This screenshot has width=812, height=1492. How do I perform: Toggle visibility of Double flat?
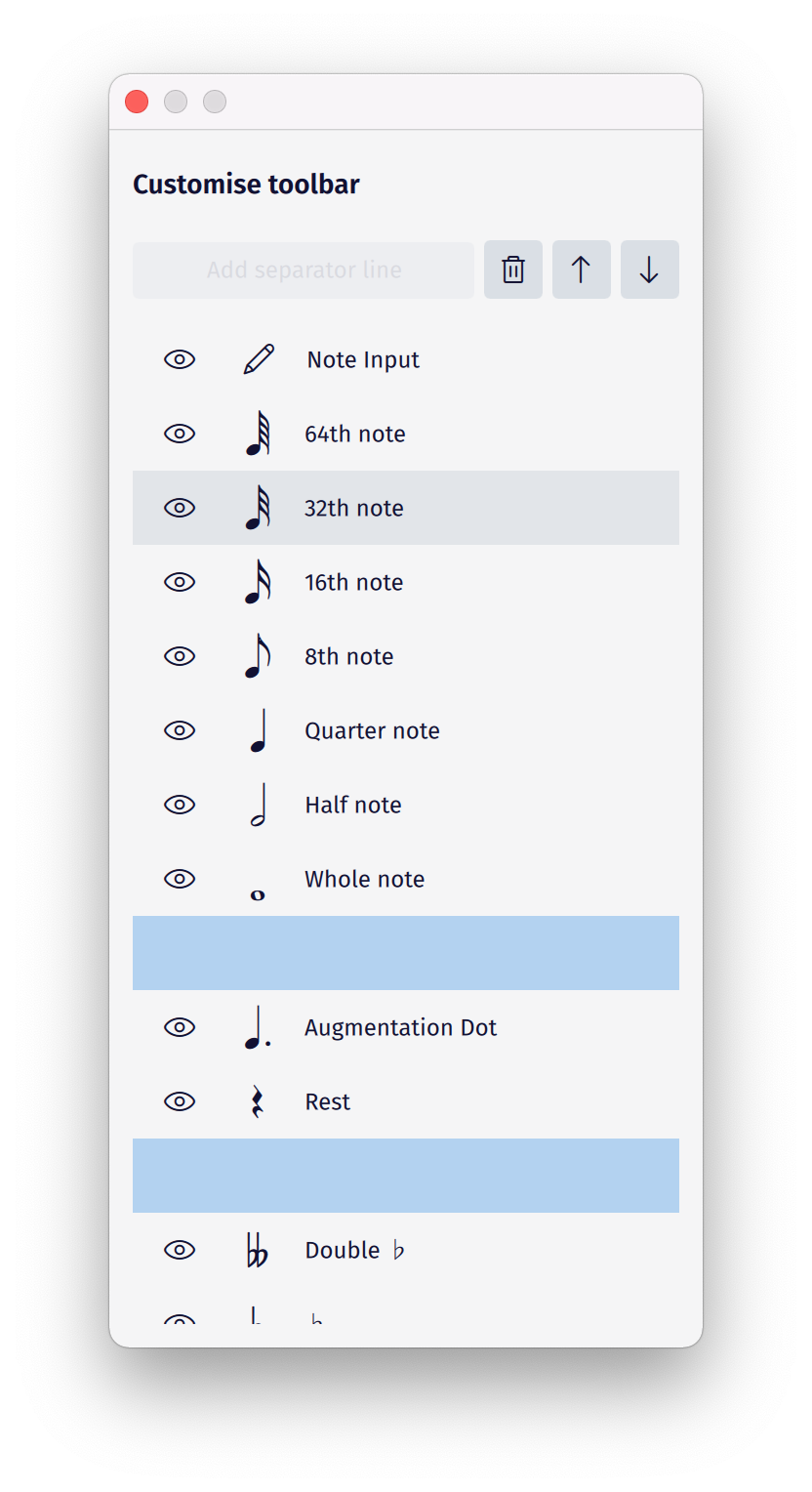click(x=180, y=1250)
